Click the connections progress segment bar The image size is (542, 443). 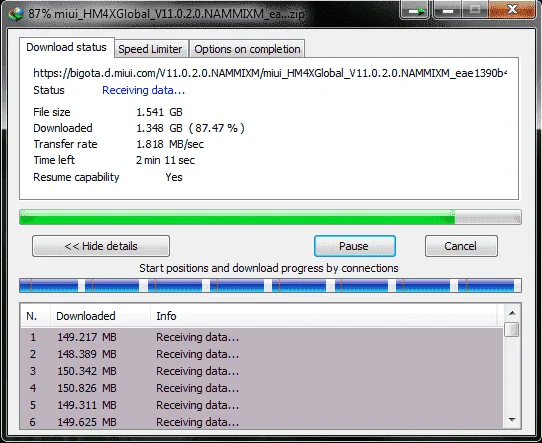click(270, 285)
